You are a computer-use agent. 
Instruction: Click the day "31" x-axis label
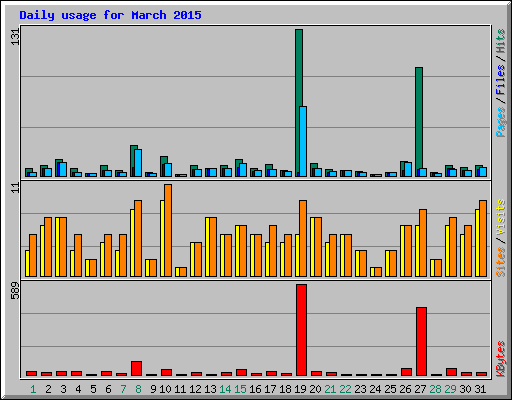[480, 389]
